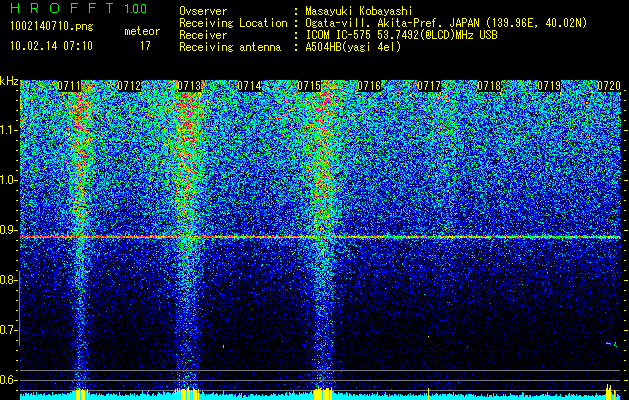This screenshot has width=629, height=400.
Task: Click the 0720 time marker label
Action: pos(609,86)
